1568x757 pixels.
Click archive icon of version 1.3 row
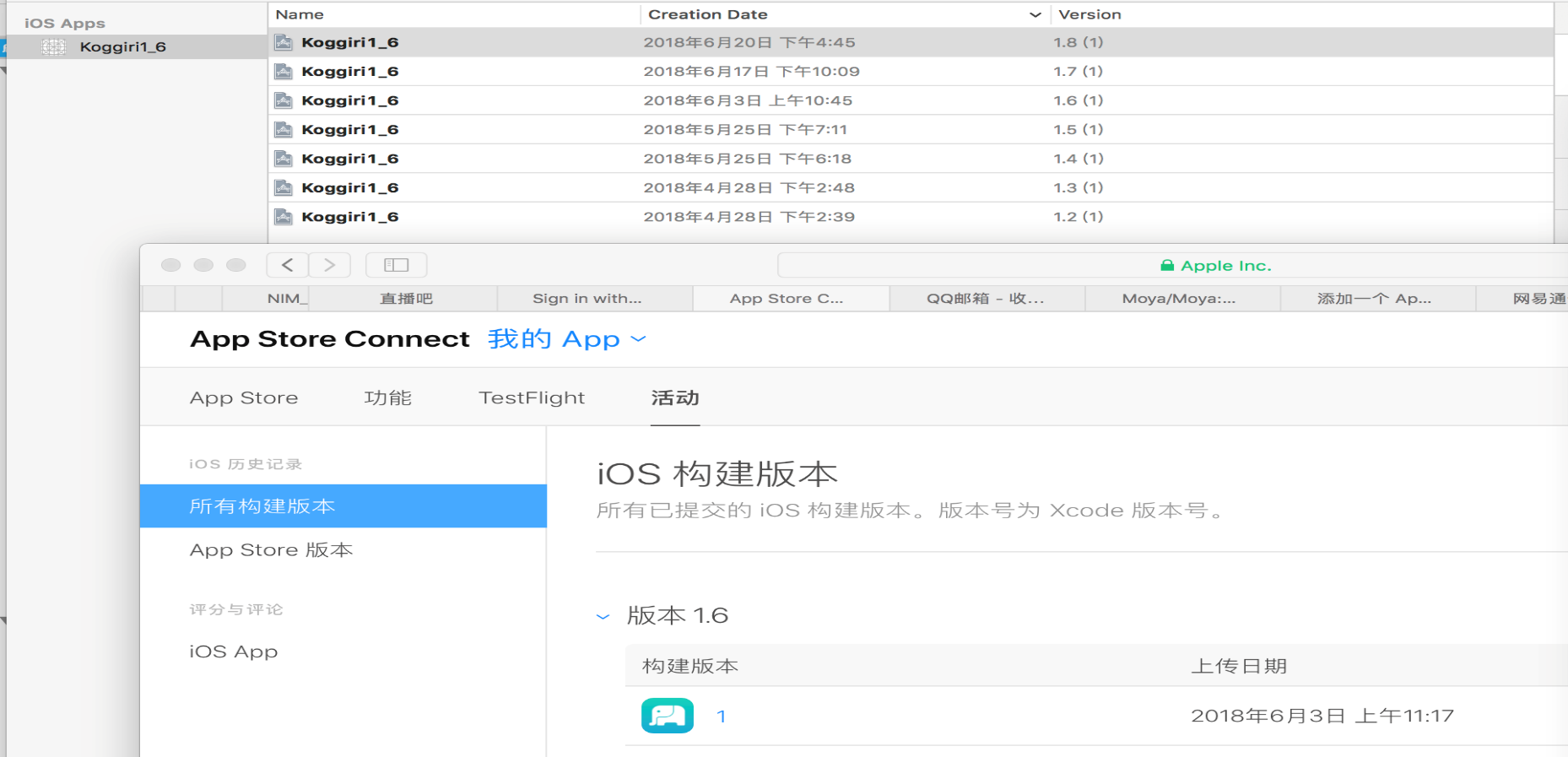pos(284,187)
